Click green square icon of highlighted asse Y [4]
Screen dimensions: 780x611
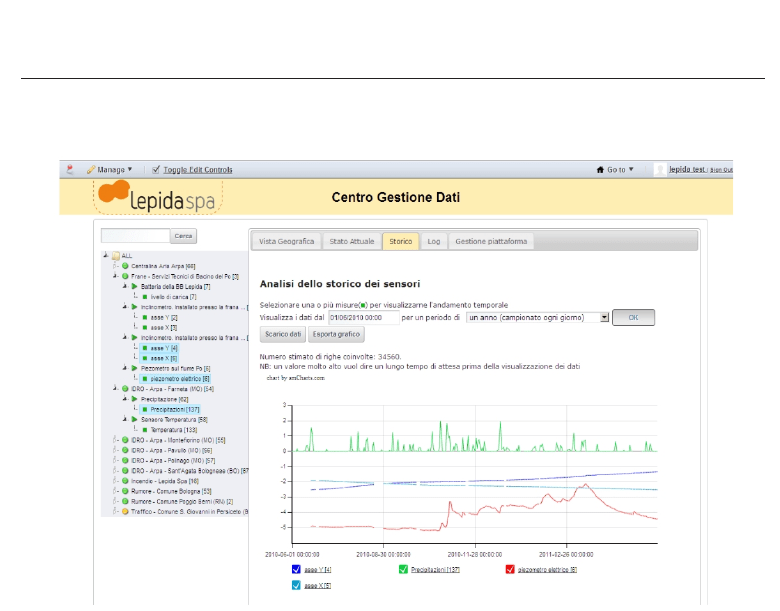click(x=145, y=348)
